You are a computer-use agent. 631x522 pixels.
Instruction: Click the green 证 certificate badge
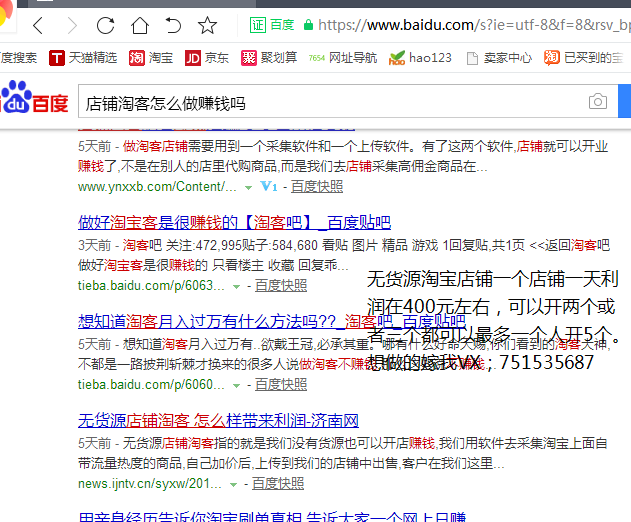click(x=258, y=25)
